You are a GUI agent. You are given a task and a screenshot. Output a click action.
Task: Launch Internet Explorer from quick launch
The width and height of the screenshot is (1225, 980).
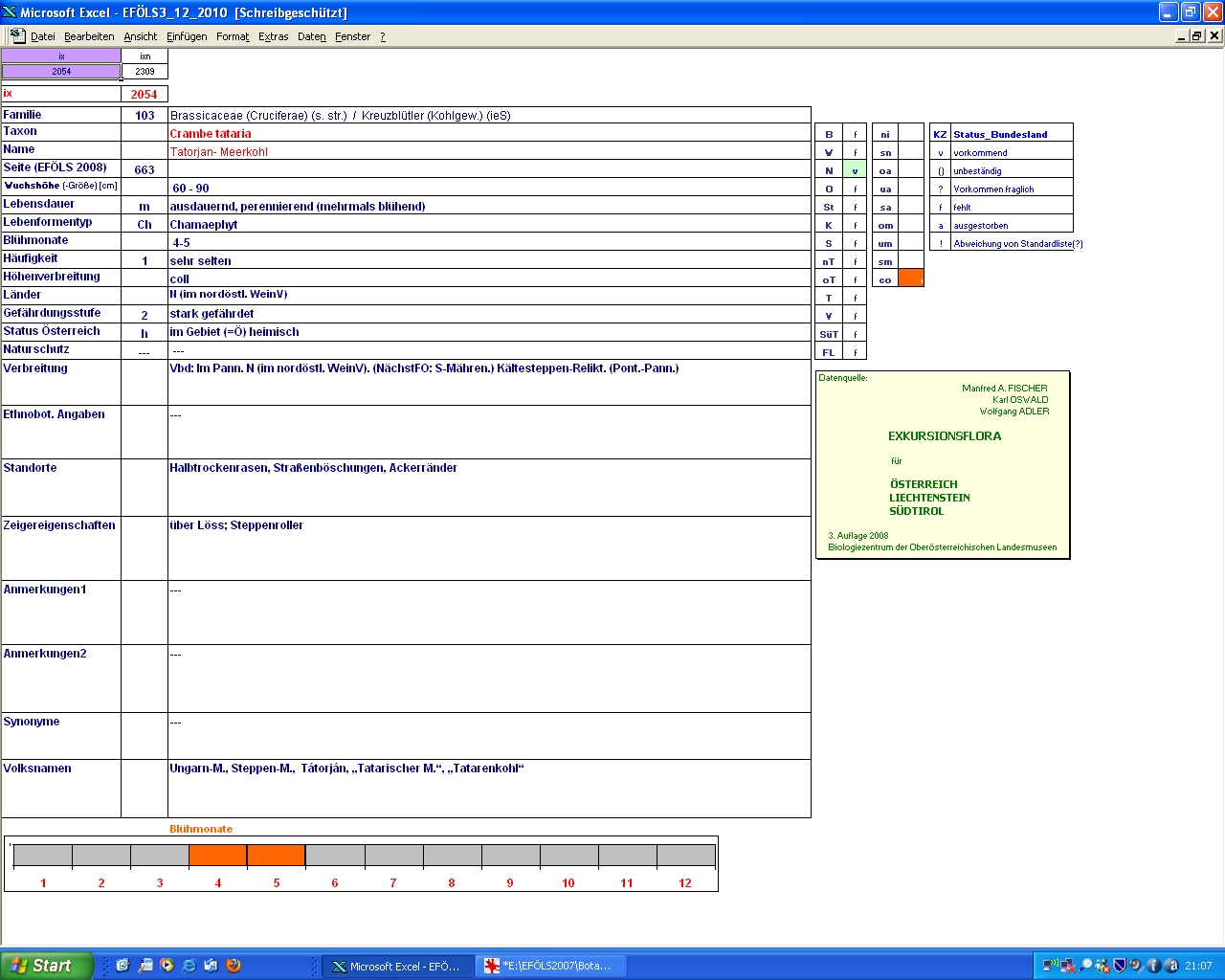coord(189,966)
